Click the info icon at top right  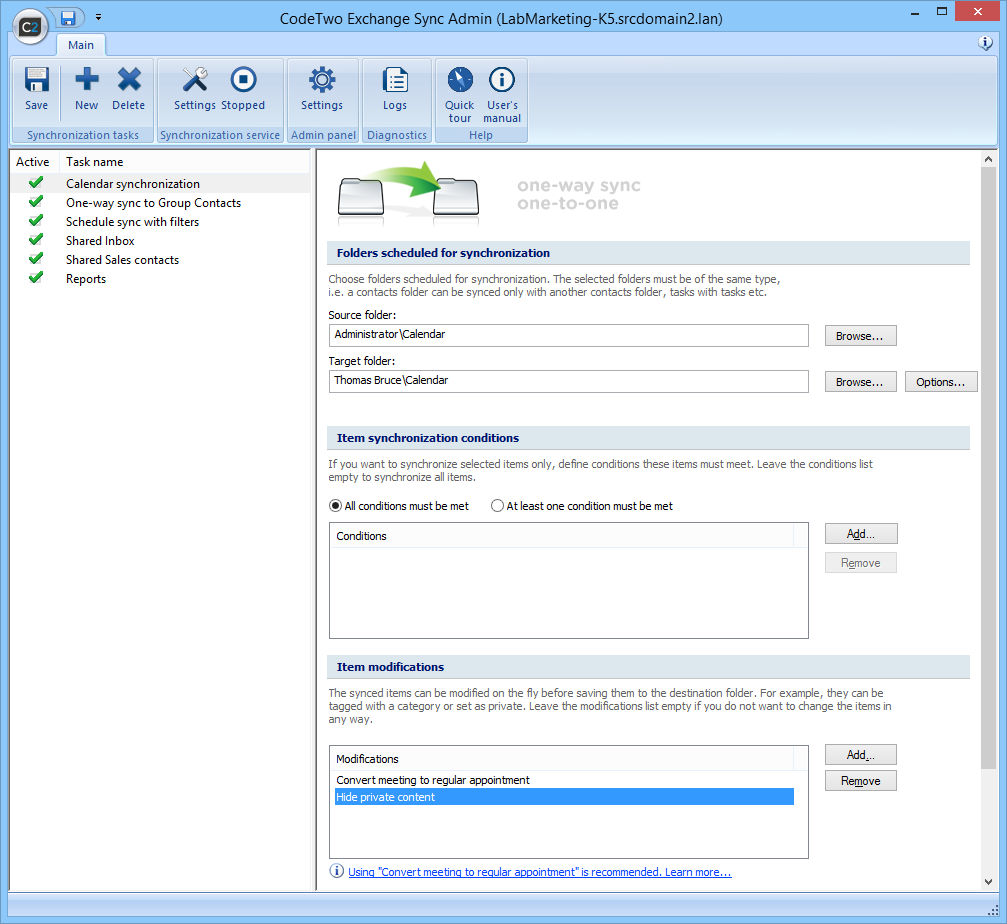pyautogui.click(x=985, y=43)
